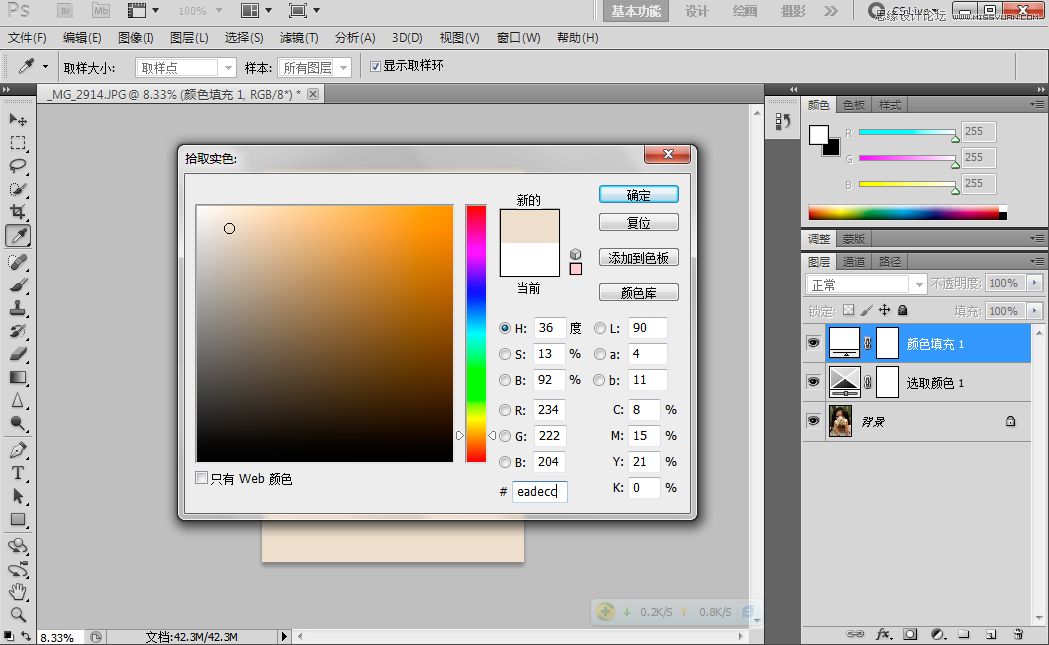Open the 文件(F) menu
This screenshot has width=1049, height=645.
27,37
